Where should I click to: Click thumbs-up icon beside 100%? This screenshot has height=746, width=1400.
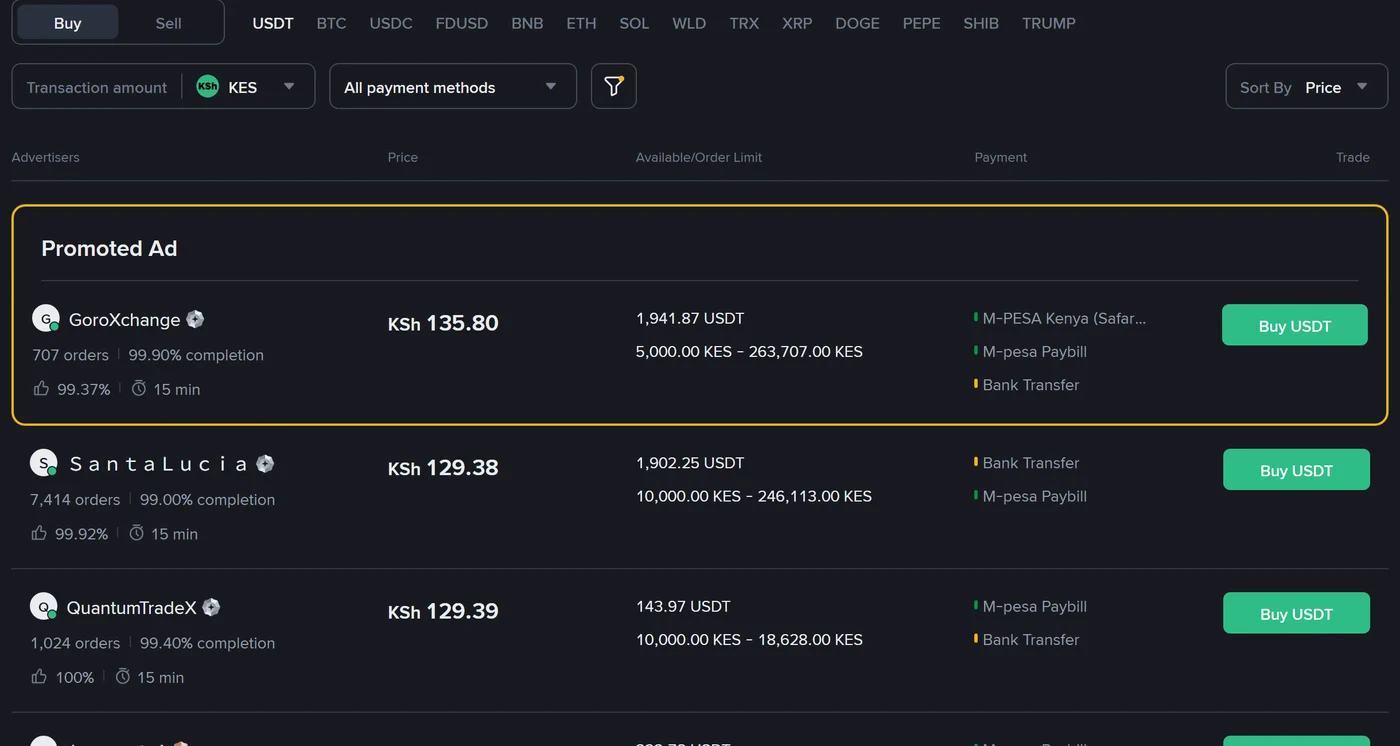click(39, 676)
